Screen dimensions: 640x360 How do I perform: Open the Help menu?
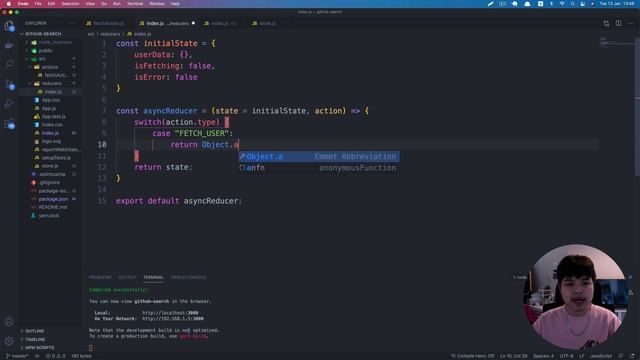point(175,4)
